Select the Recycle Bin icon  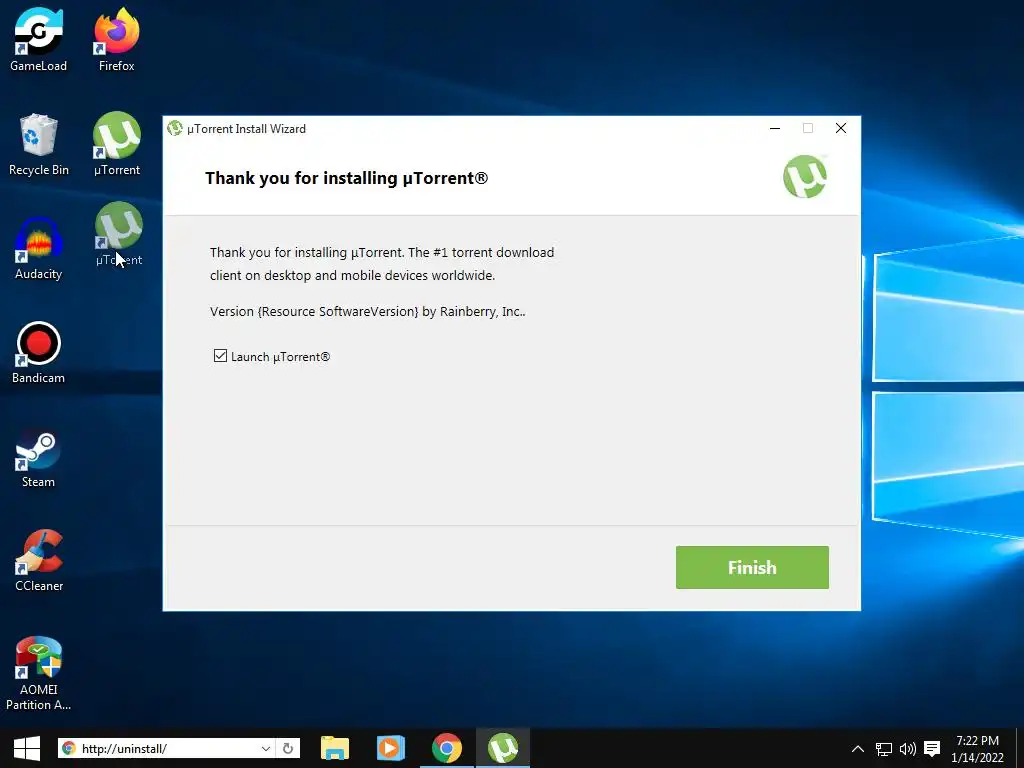point(39,144)
